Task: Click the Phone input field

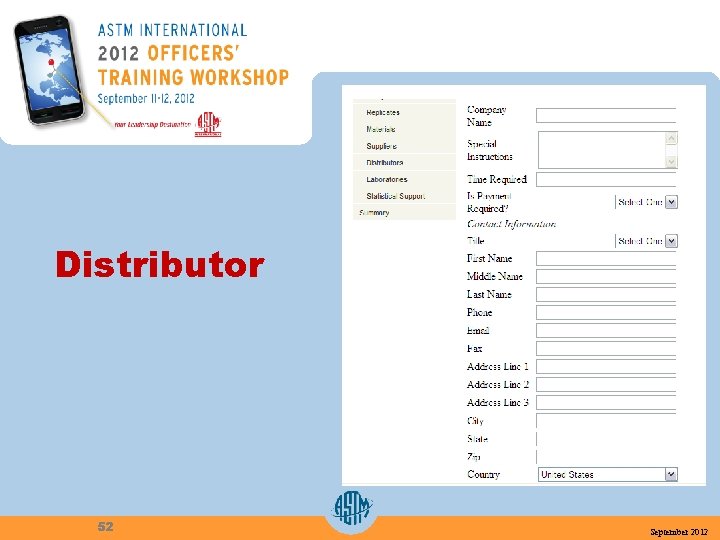Action: [x=606, y=312]
